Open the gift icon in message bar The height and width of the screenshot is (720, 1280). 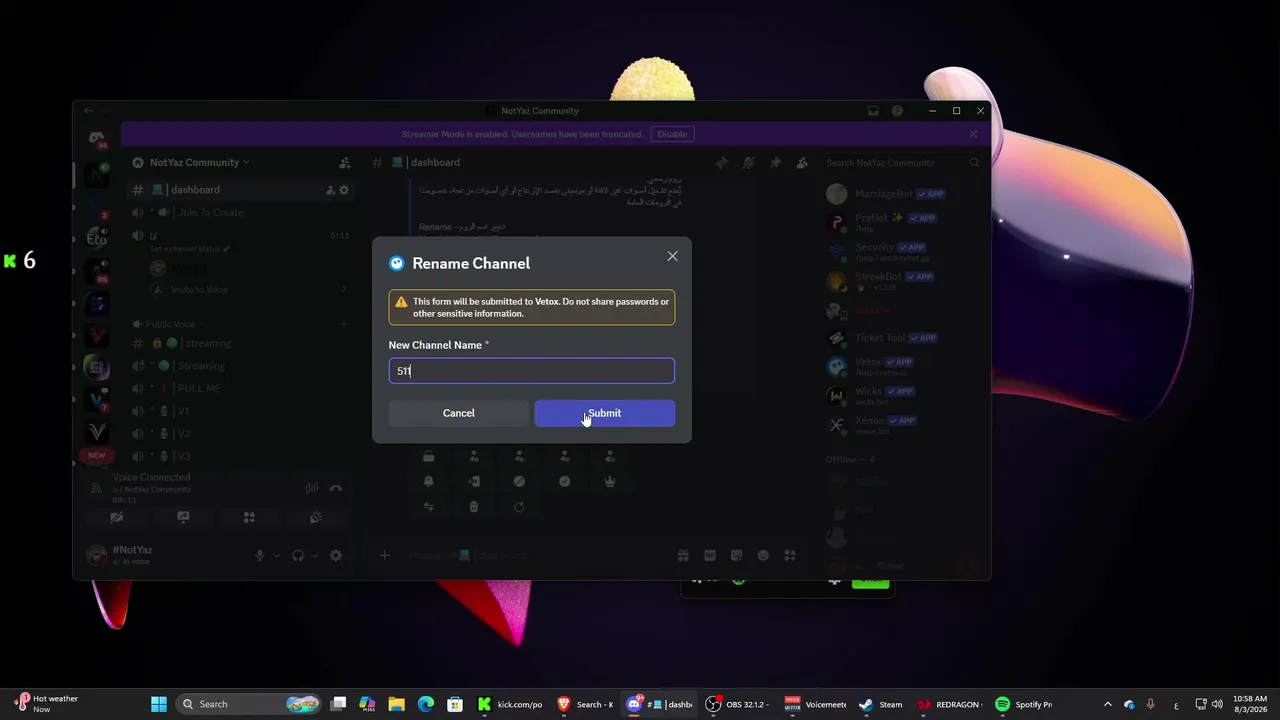pyautogui.click(x=683, y=556)
